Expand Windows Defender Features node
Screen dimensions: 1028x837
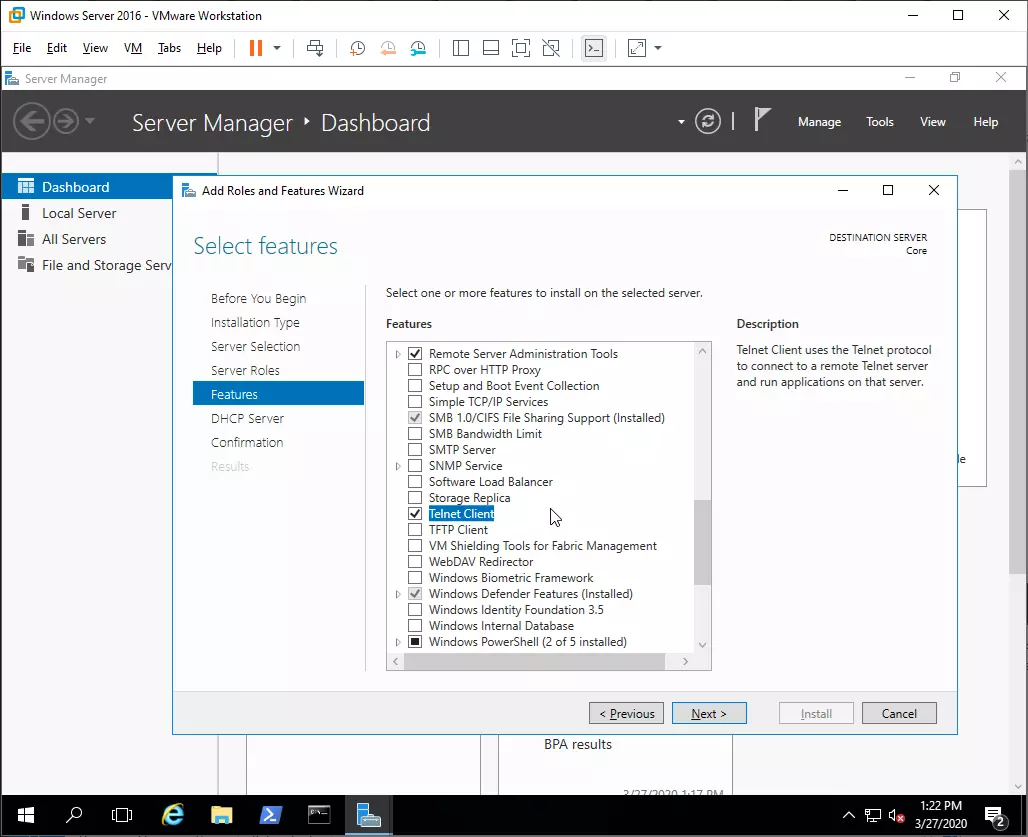pos(398,594)
